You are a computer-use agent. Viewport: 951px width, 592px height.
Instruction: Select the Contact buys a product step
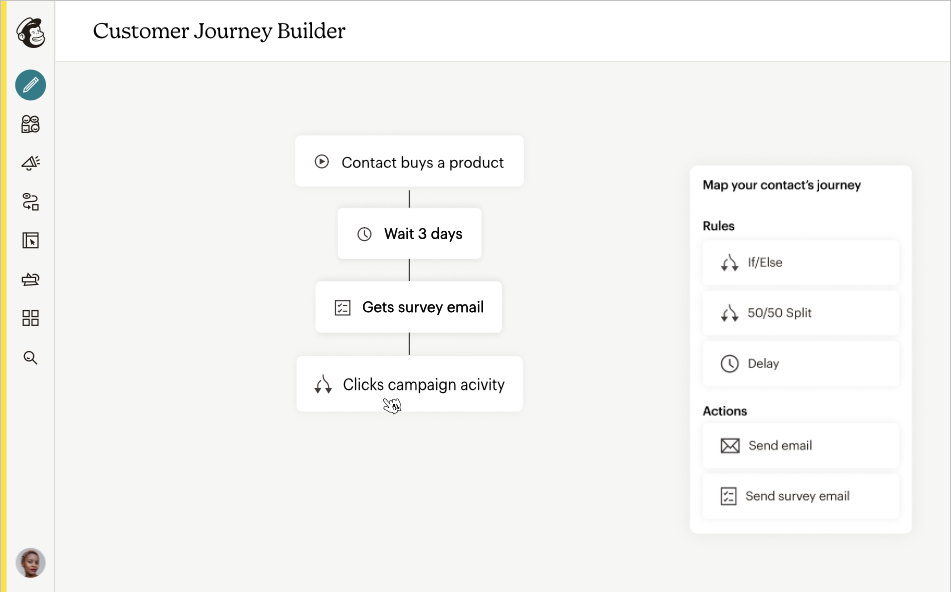(x=409, y=161)
